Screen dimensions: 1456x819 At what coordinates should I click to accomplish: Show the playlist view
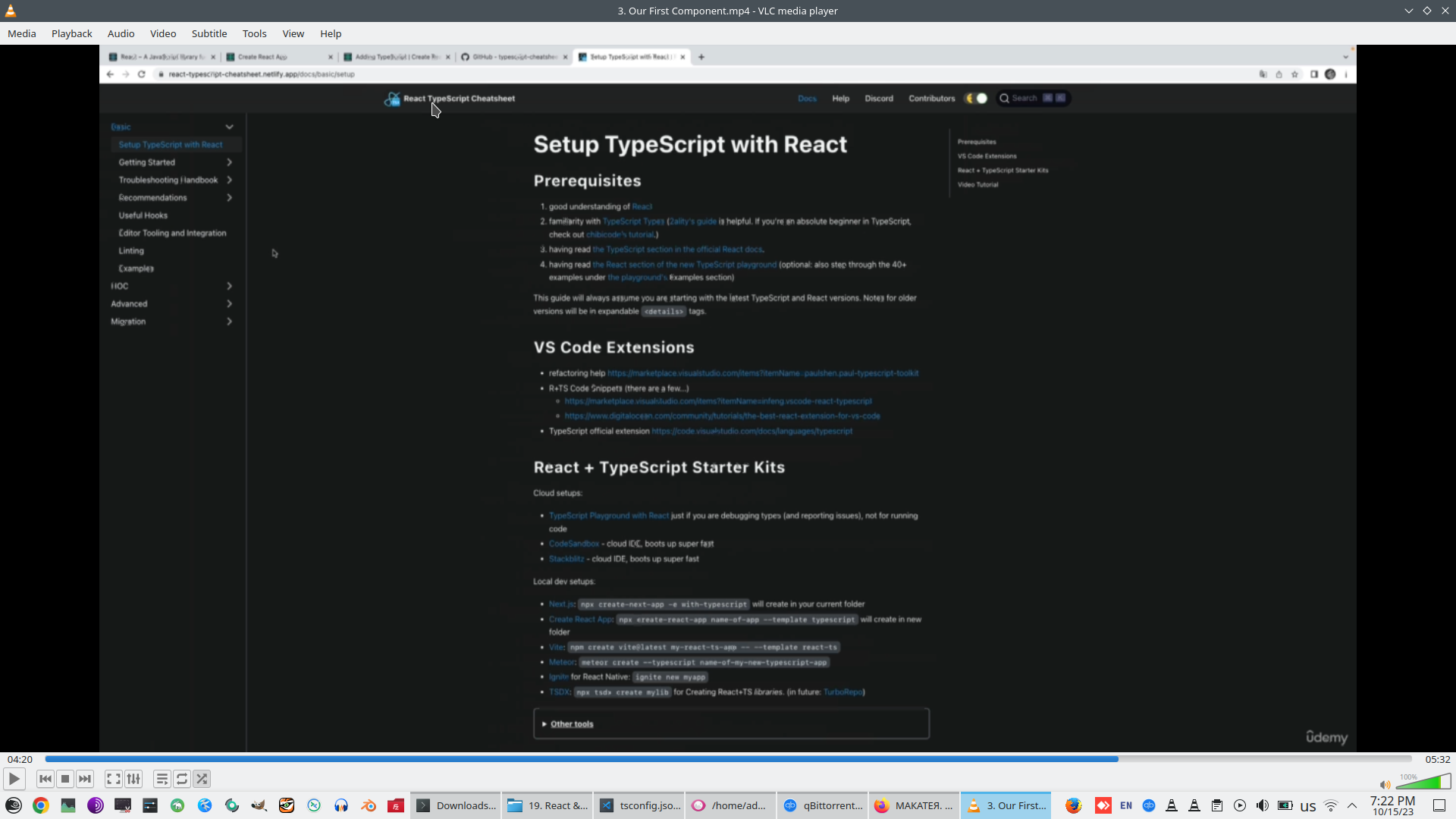[162, 779]
